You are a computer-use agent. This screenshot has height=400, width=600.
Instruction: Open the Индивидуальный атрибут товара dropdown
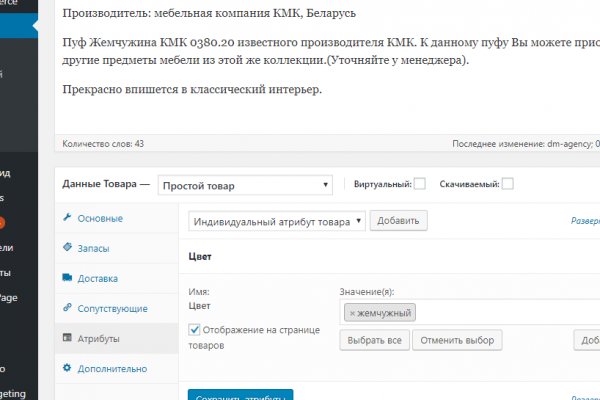point(277,220)
